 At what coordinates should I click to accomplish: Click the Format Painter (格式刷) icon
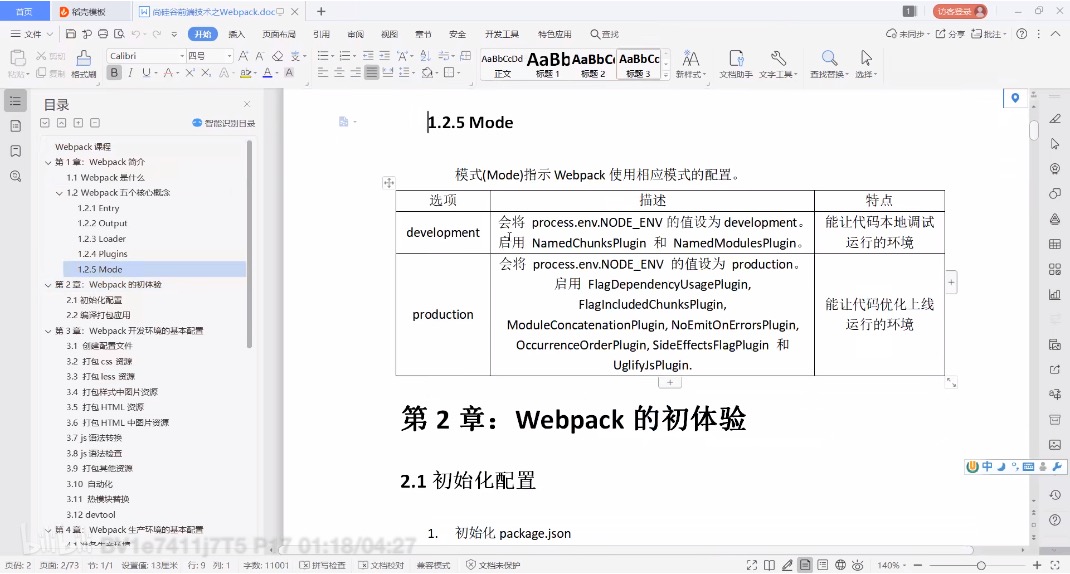tap(83, 64)
